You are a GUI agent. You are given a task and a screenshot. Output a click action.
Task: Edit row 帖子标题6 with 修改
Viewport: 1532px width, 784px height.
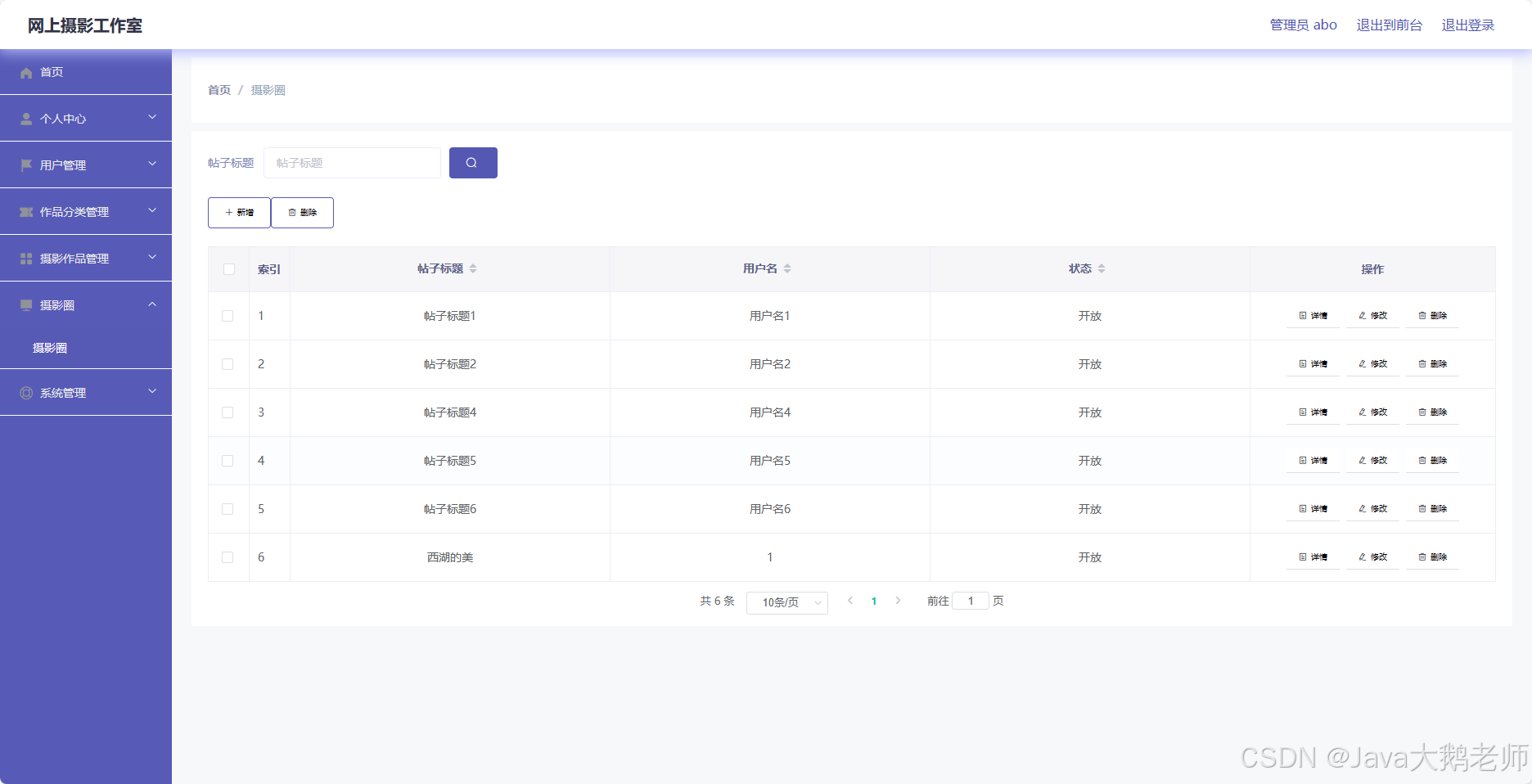tap(1372, 509)
